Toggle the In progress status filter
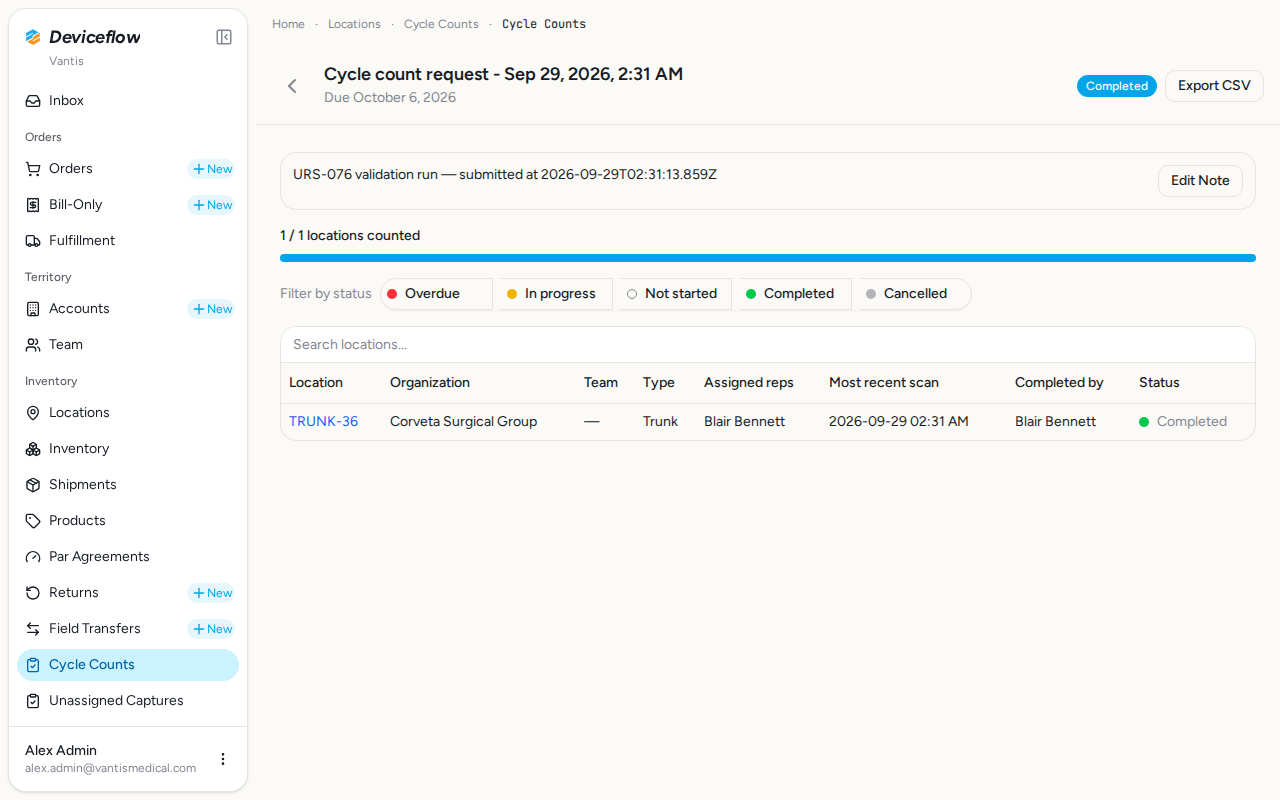The image size is (1280, 800). (556, 294)
